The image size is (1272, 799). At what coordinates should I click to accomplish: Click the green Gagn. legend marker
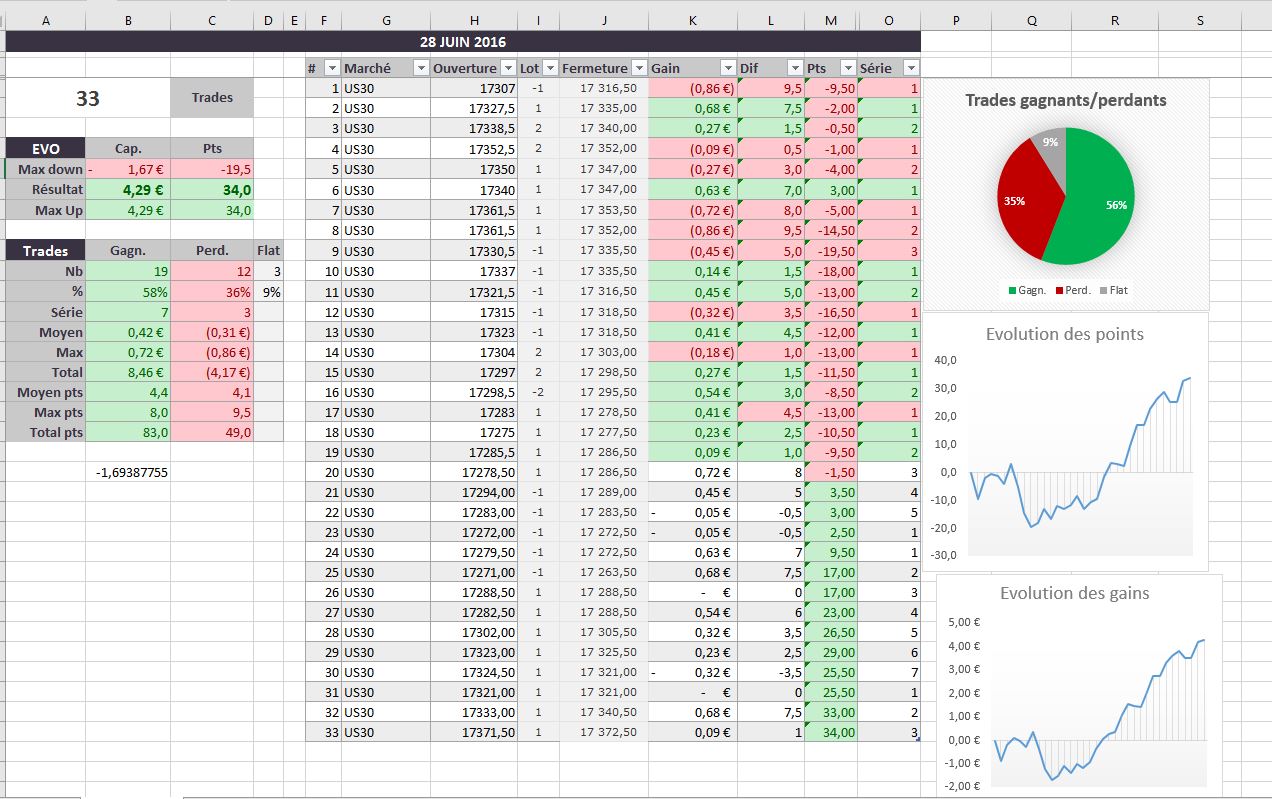[x=1012, y=290]
